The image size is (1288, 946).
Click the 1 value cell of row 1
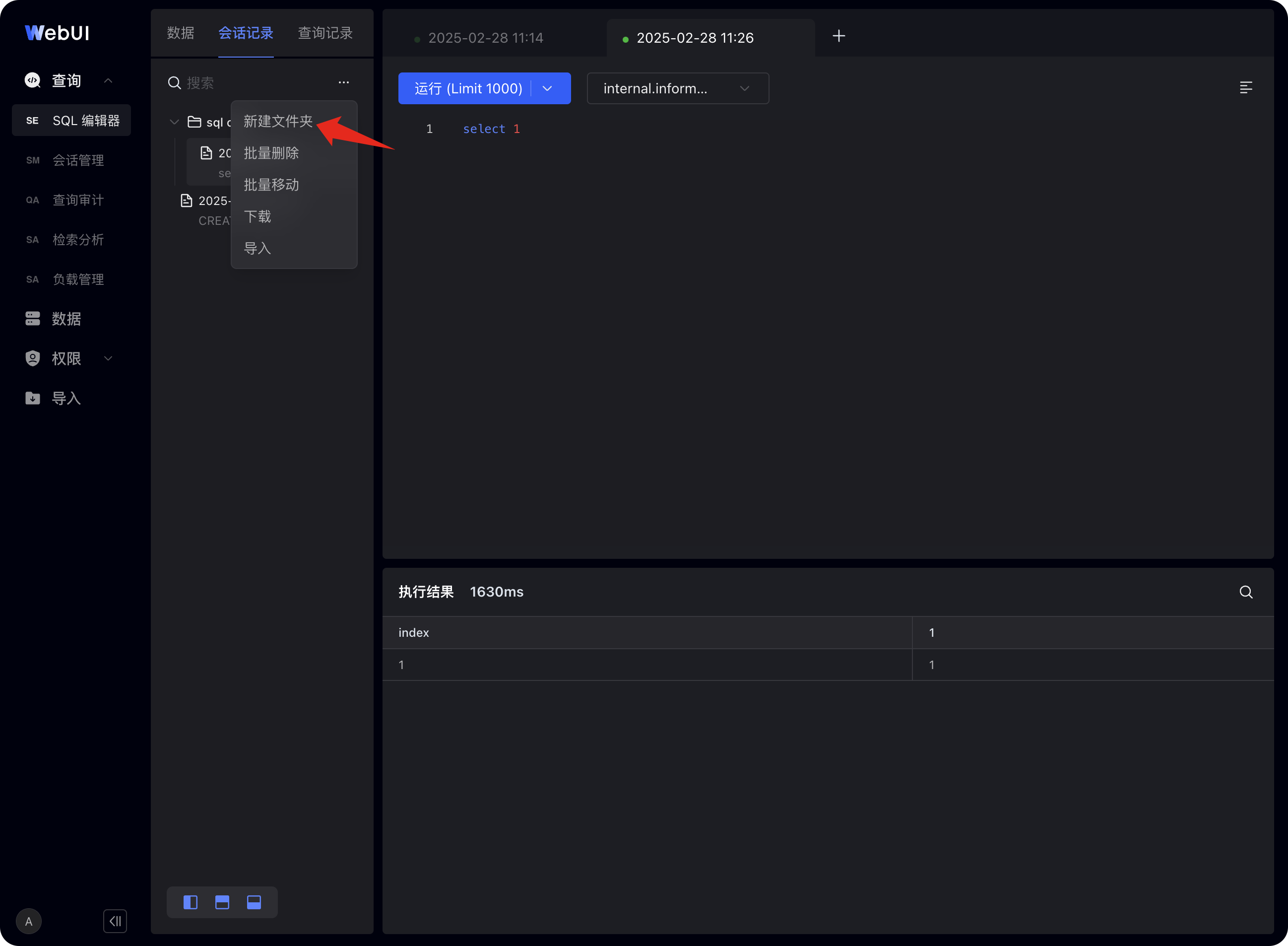pyautogui.click(x=1093, y=665)
